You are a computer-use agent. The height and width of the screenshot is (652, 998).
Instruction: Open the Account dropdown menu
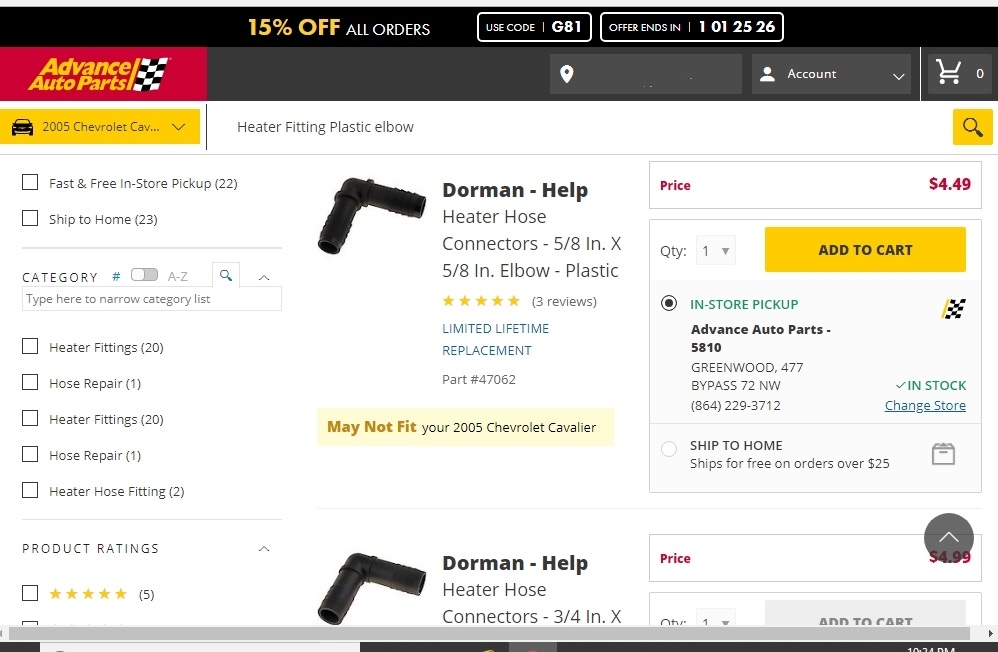(833, 74)
